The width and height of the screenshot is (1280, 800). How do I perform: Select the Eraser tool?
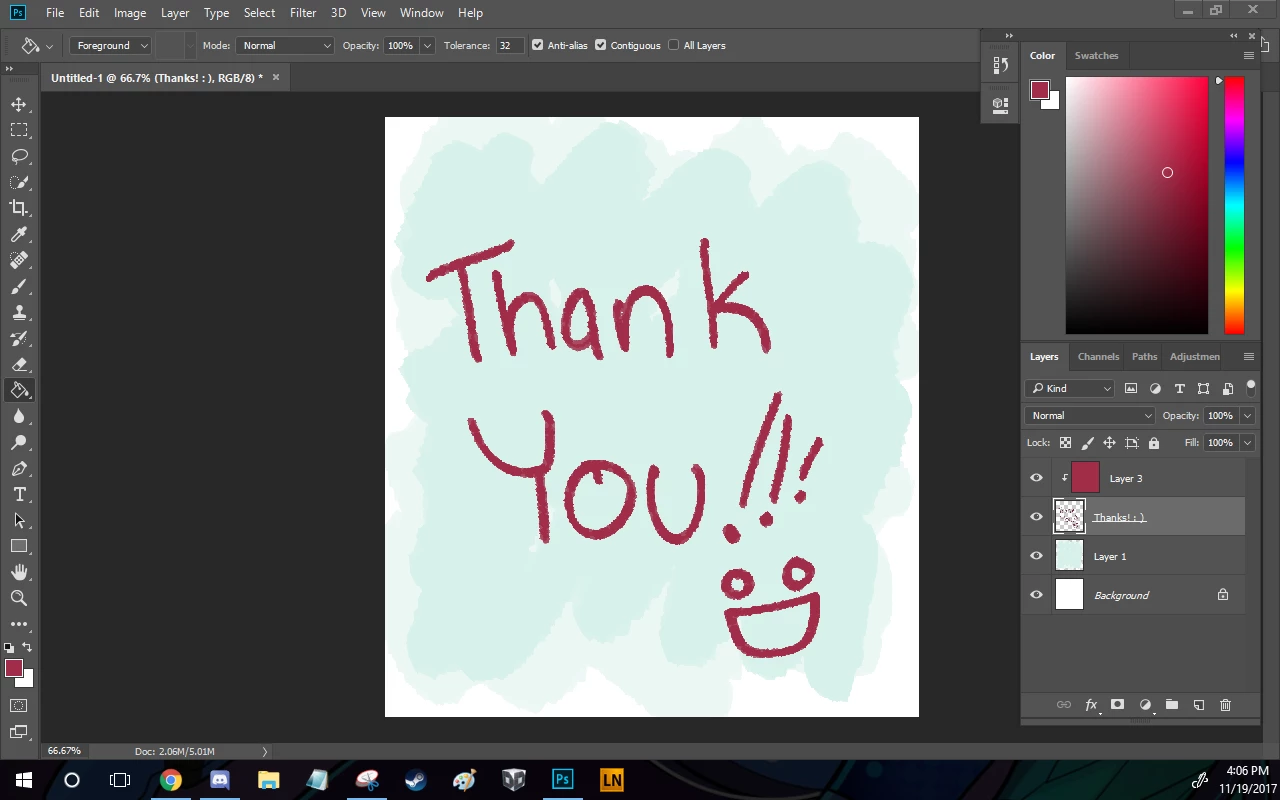point(19,364)
